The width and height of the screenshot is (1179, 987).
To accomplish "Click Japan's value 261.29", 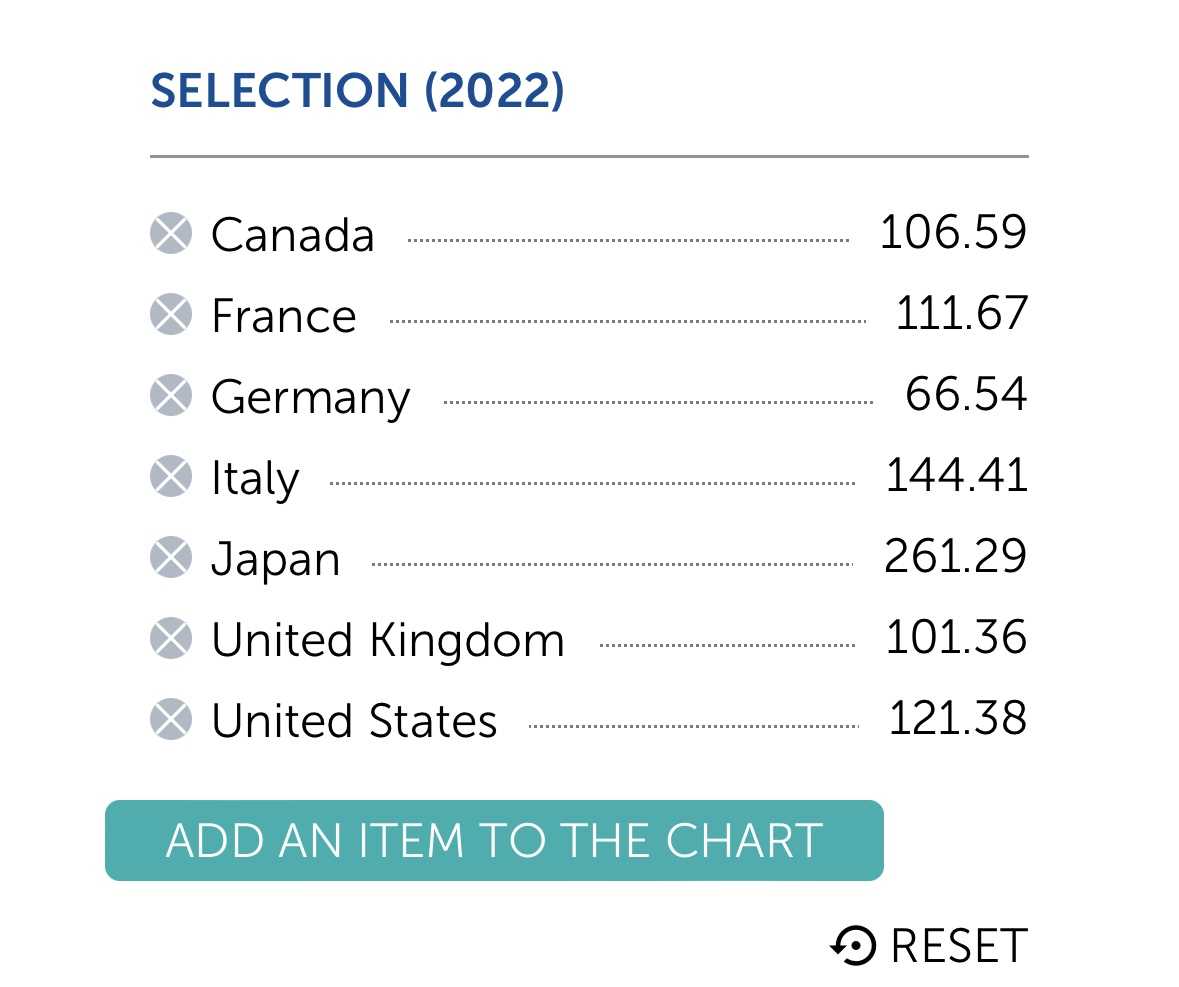I will [x=955, y=556].
